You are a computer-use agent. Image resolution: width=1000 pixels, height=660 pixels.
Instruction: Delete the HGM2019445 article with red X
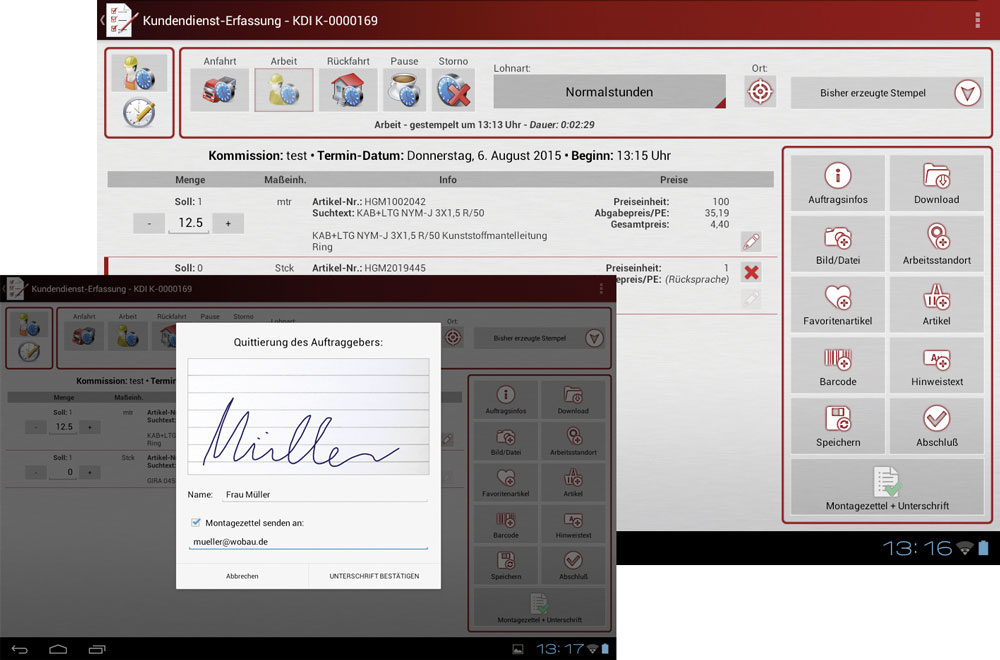tap(751, 272)
